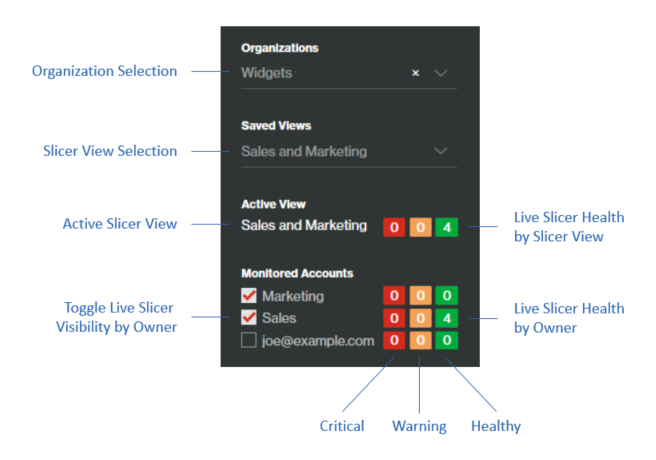Click the Active View orange warning count
656x460 pixels.
coord(420,227)
